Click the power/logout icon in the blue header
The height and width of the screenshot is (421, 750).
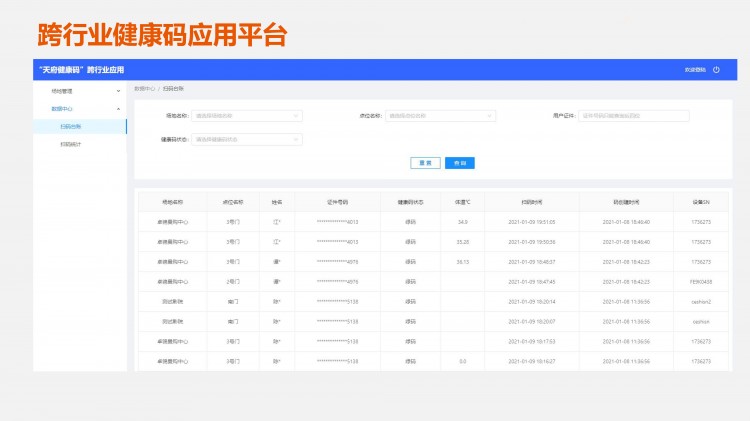pos(716,70)
